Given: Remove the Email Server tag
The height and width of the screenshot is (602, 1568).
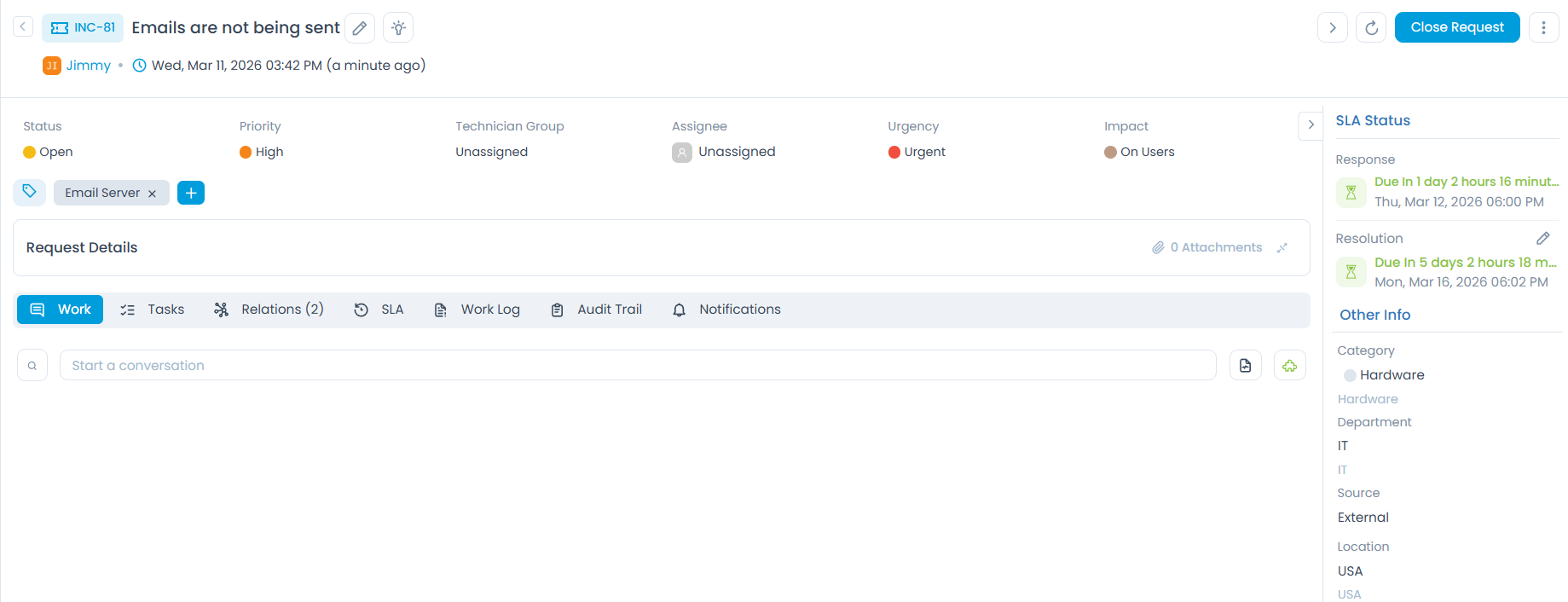Looking at the screenshot, I should click(x=153, y=194).
